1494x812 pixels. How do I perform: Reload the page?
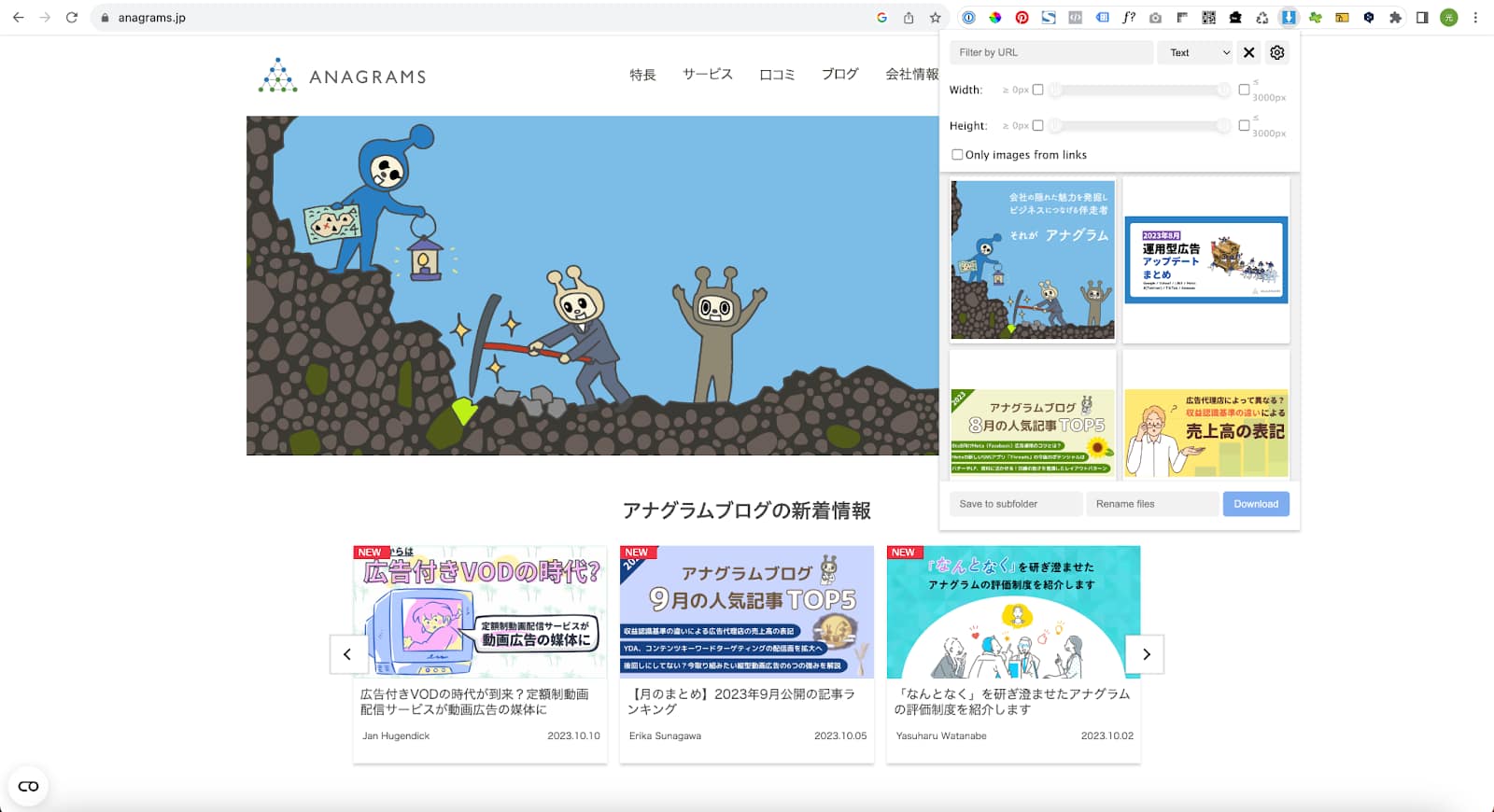tap(72, 18)
